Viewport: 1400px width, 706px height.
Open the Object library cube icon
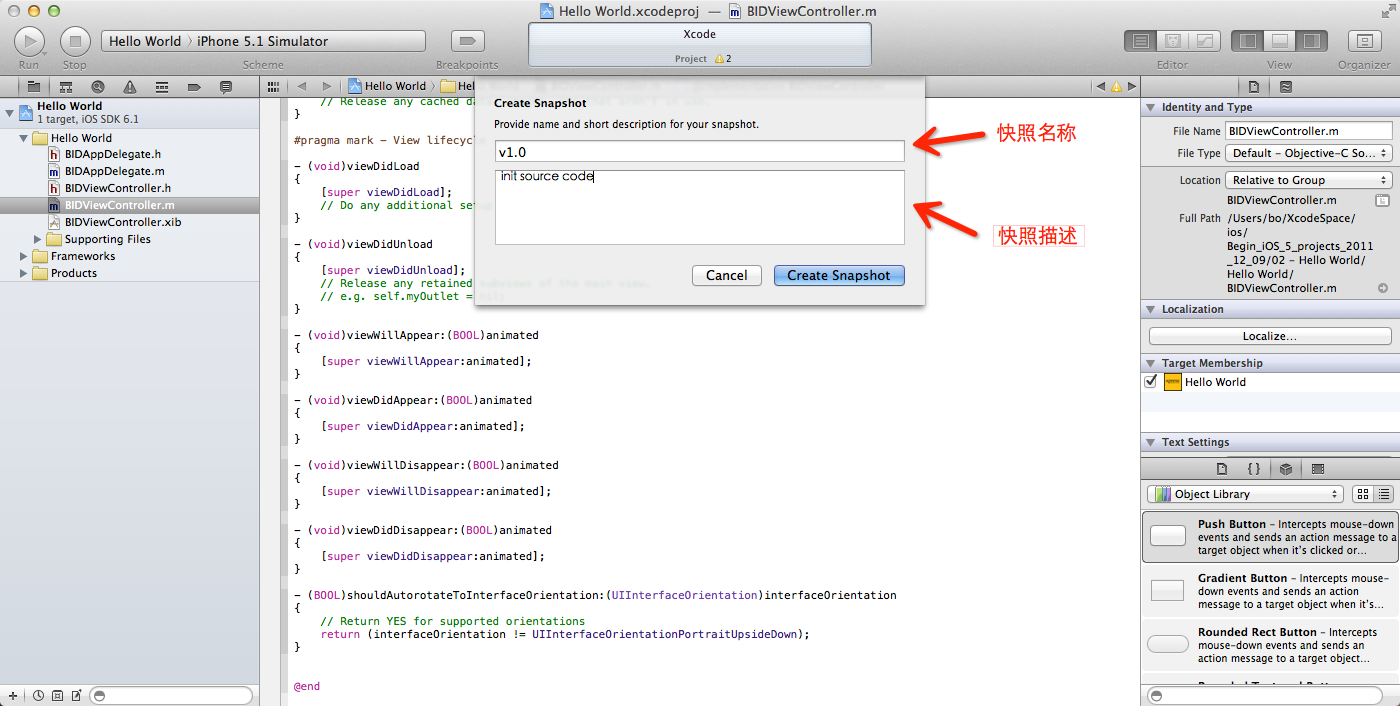1286,469
